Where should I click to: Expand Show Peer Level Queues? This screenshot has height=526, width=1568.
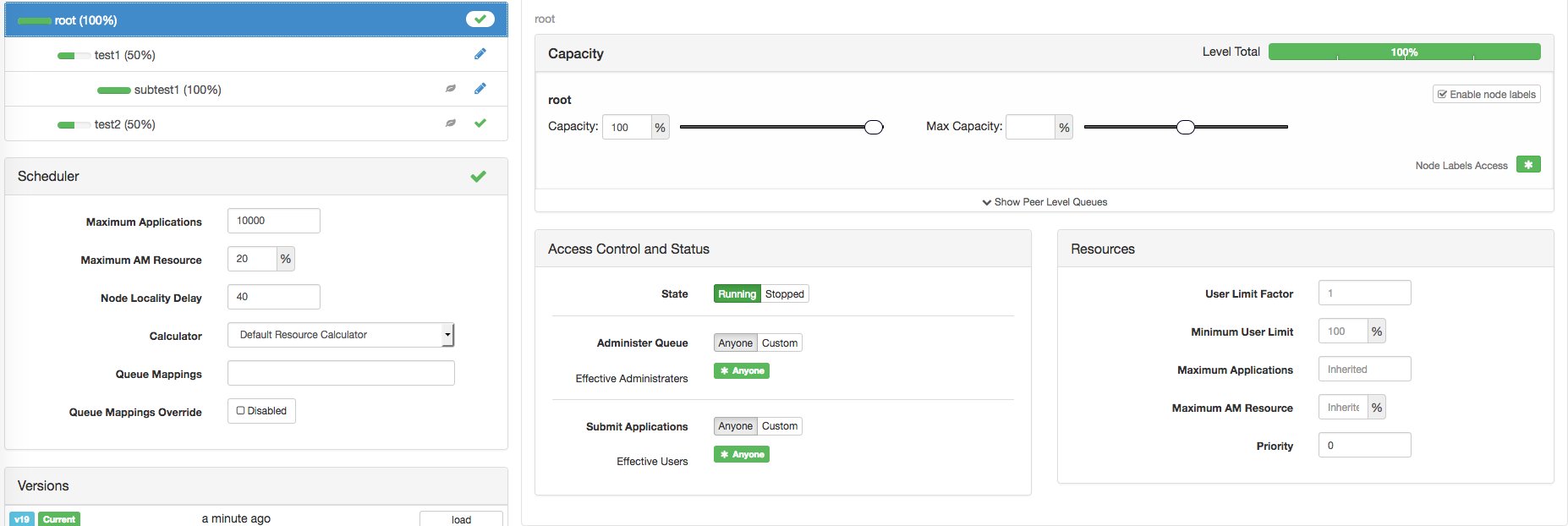pyautogui.click(x=1044, y=202)
